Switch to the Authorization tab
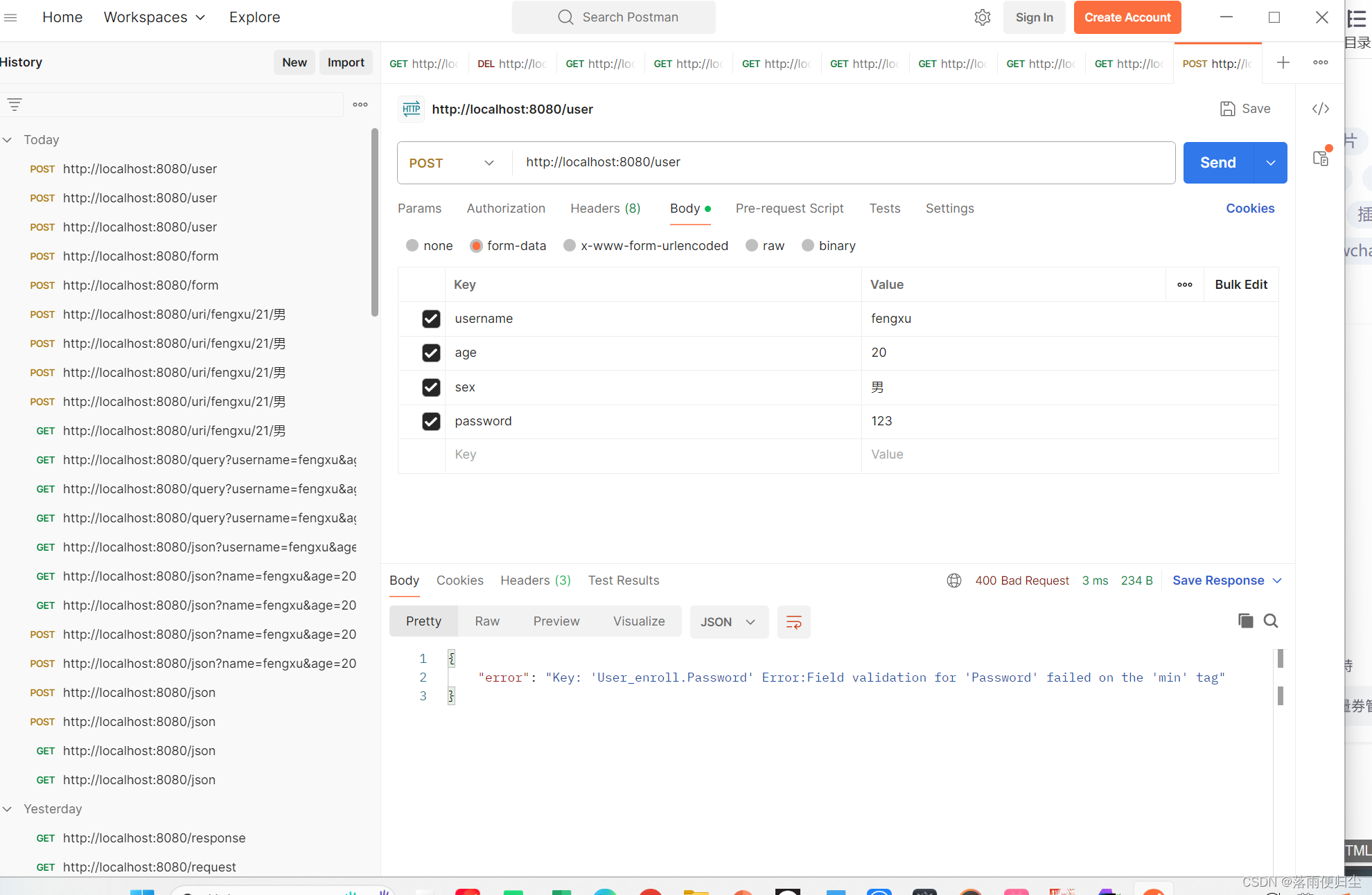 (506, 209)
